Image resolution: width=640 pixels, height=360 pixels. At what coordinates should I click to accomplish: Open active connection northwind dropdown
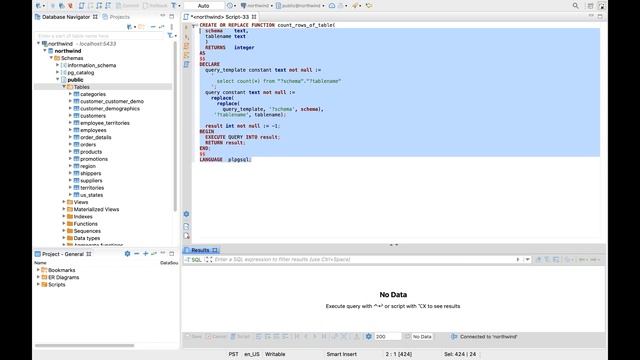coord(257,6)
